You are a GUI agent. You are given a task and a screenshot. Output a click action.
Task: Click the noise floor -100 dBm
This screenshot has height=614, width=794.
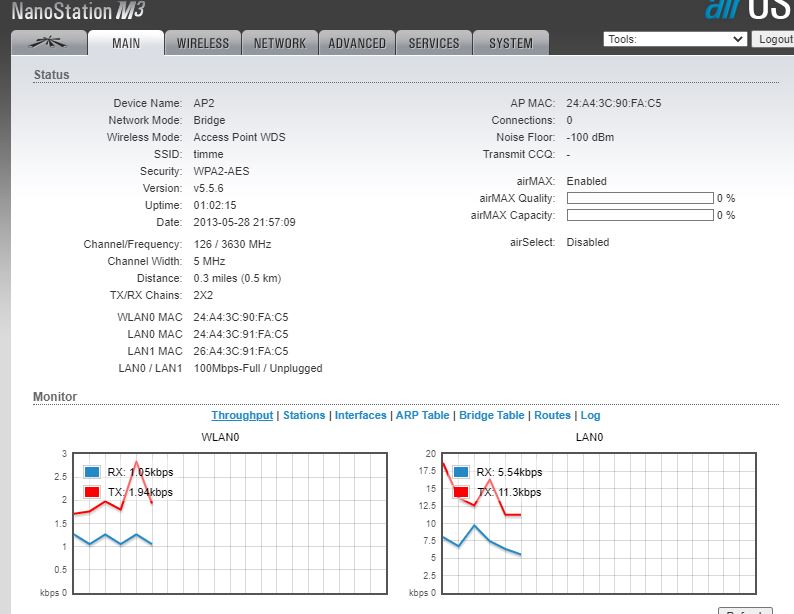[590, 137]
